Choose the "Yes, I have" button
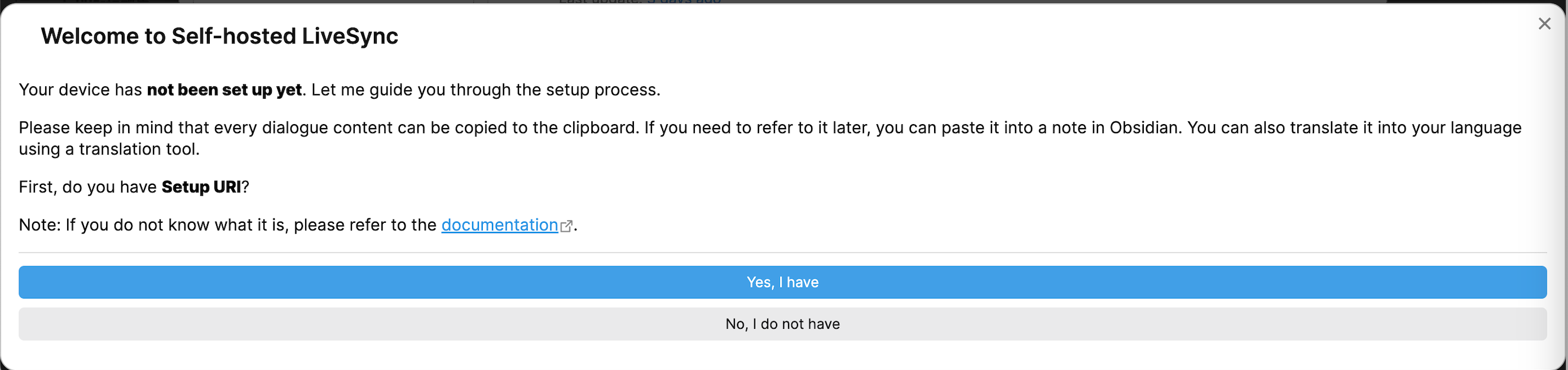 pyautogui.click(x=783, y=283)
